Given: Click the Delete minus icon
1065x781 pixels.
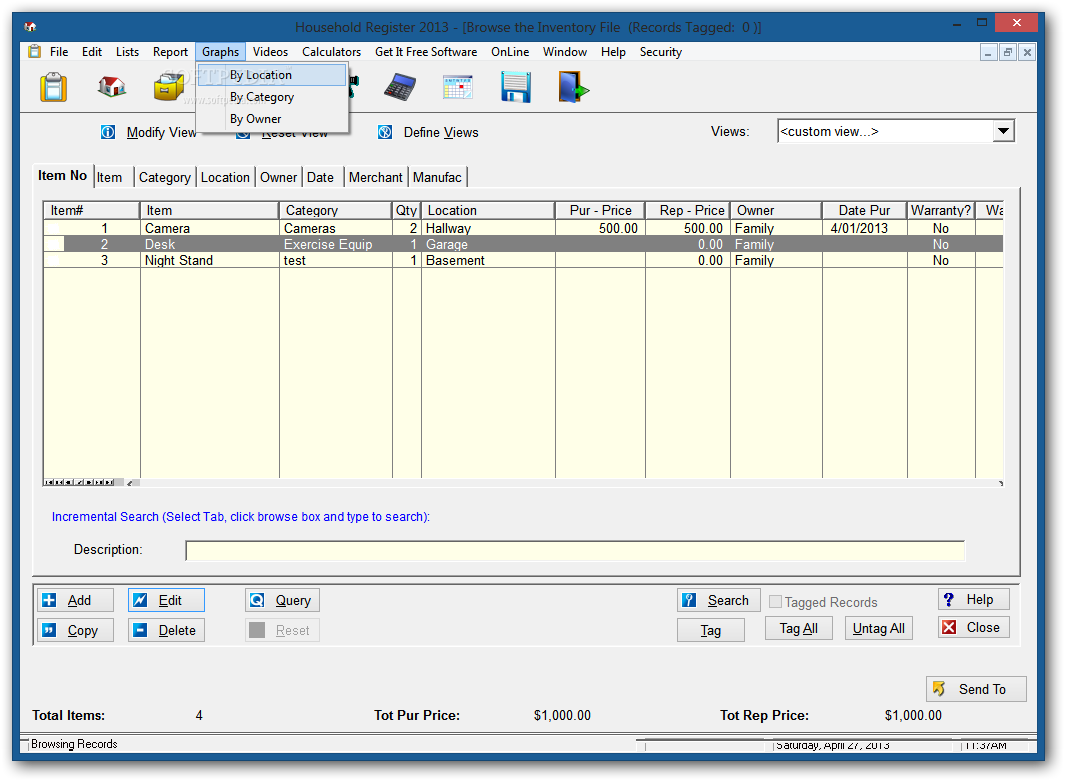Looking at the screenshot, I should pos(140,630).
